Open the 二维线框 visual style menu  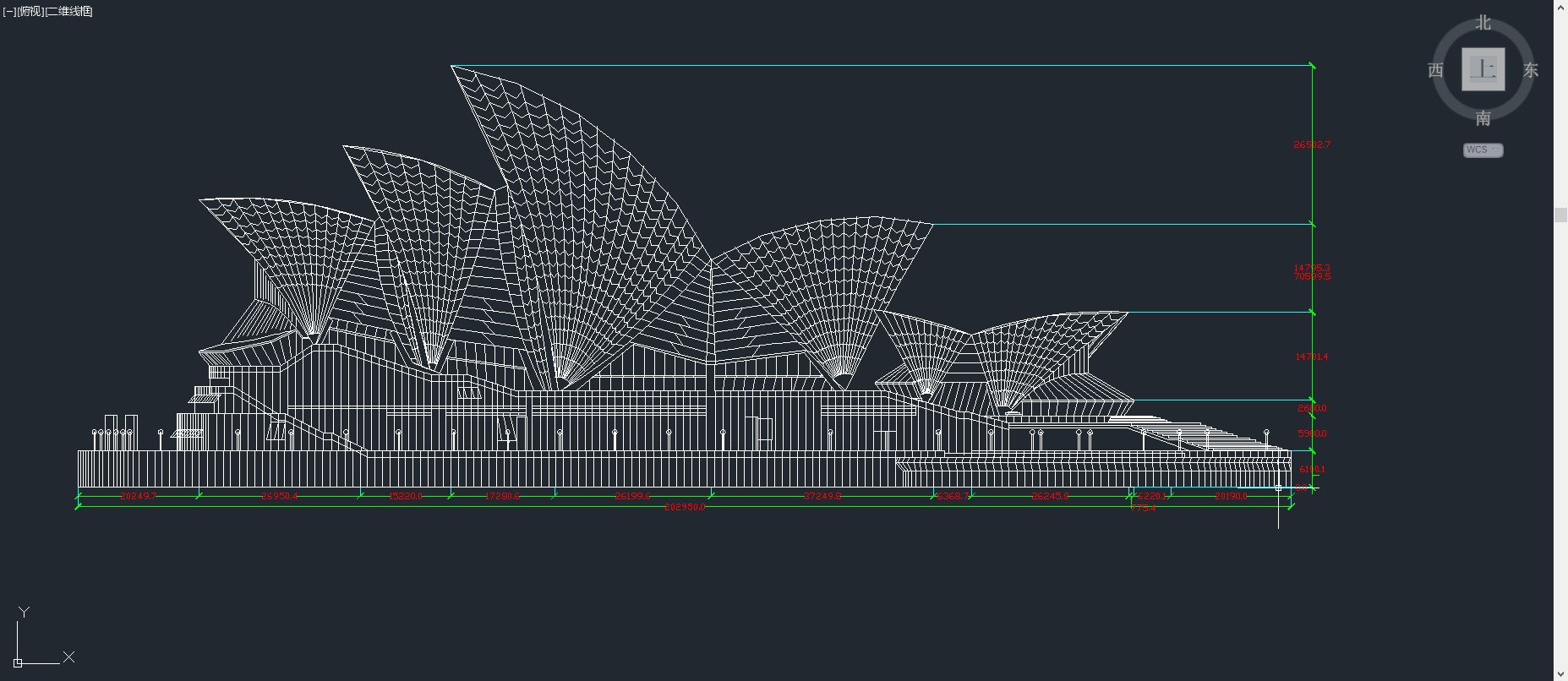click(68, 11)
